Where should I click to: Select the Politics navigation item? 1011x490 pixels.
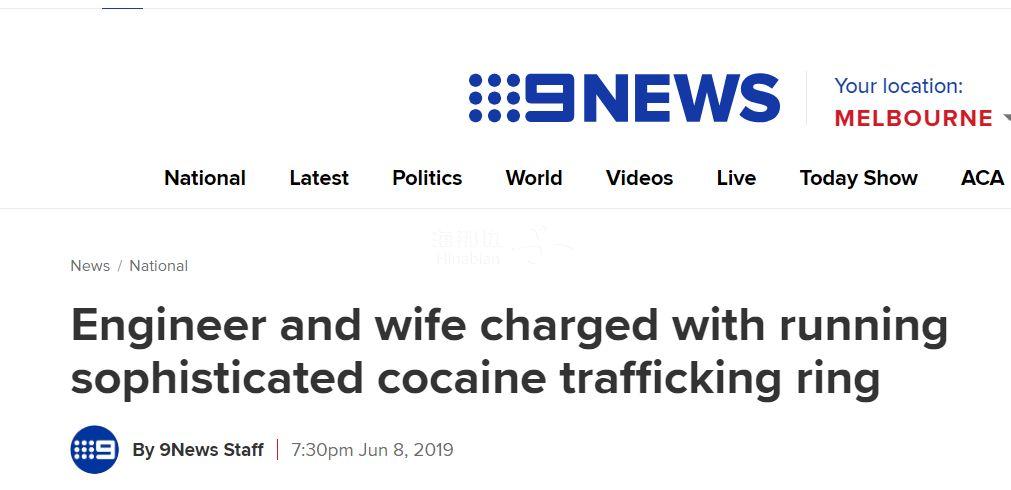point(427,178)
